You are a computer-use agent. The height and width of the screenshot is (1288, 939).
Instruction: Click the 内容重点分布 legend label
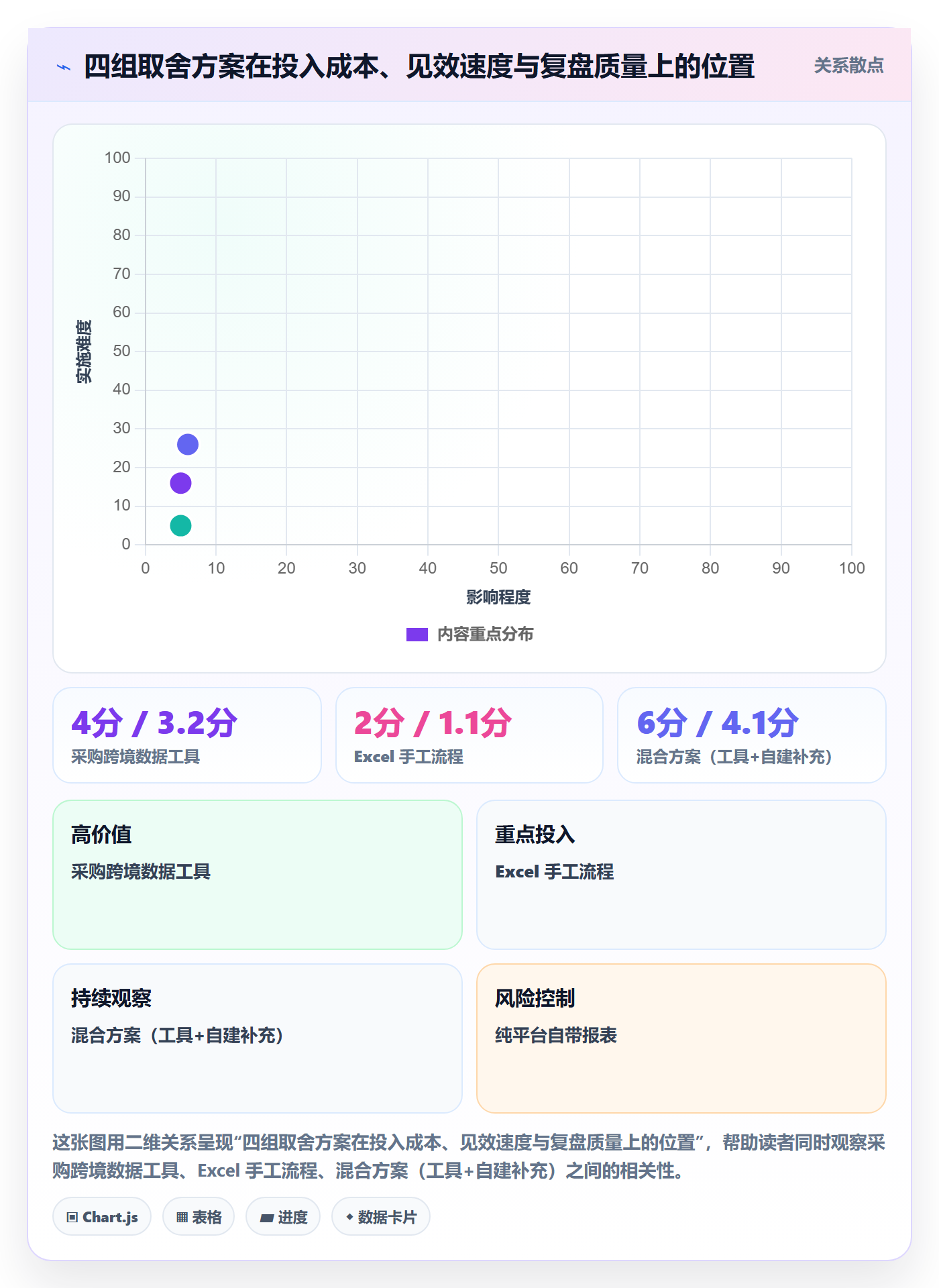coord(485,635)
